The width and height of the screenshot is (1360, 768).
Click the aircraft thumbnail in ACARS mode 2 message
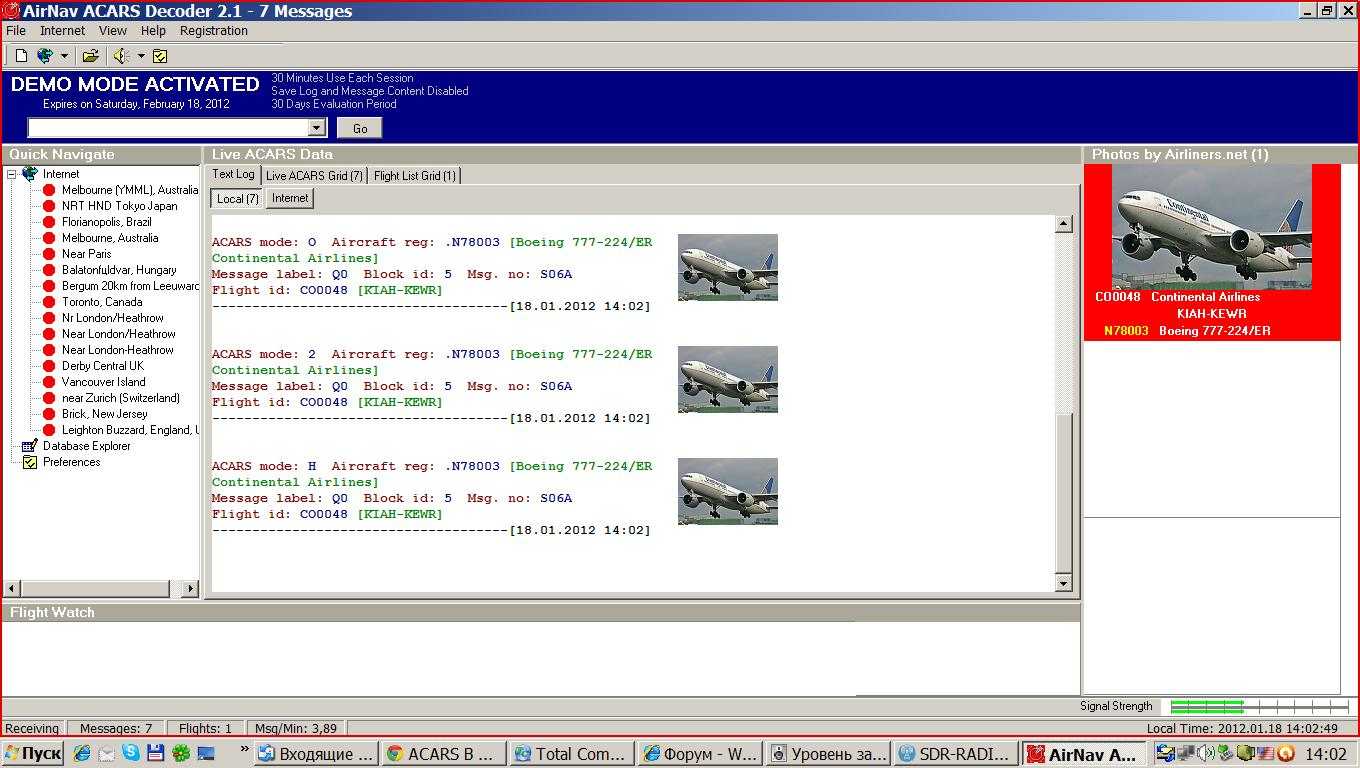[727, 379]
